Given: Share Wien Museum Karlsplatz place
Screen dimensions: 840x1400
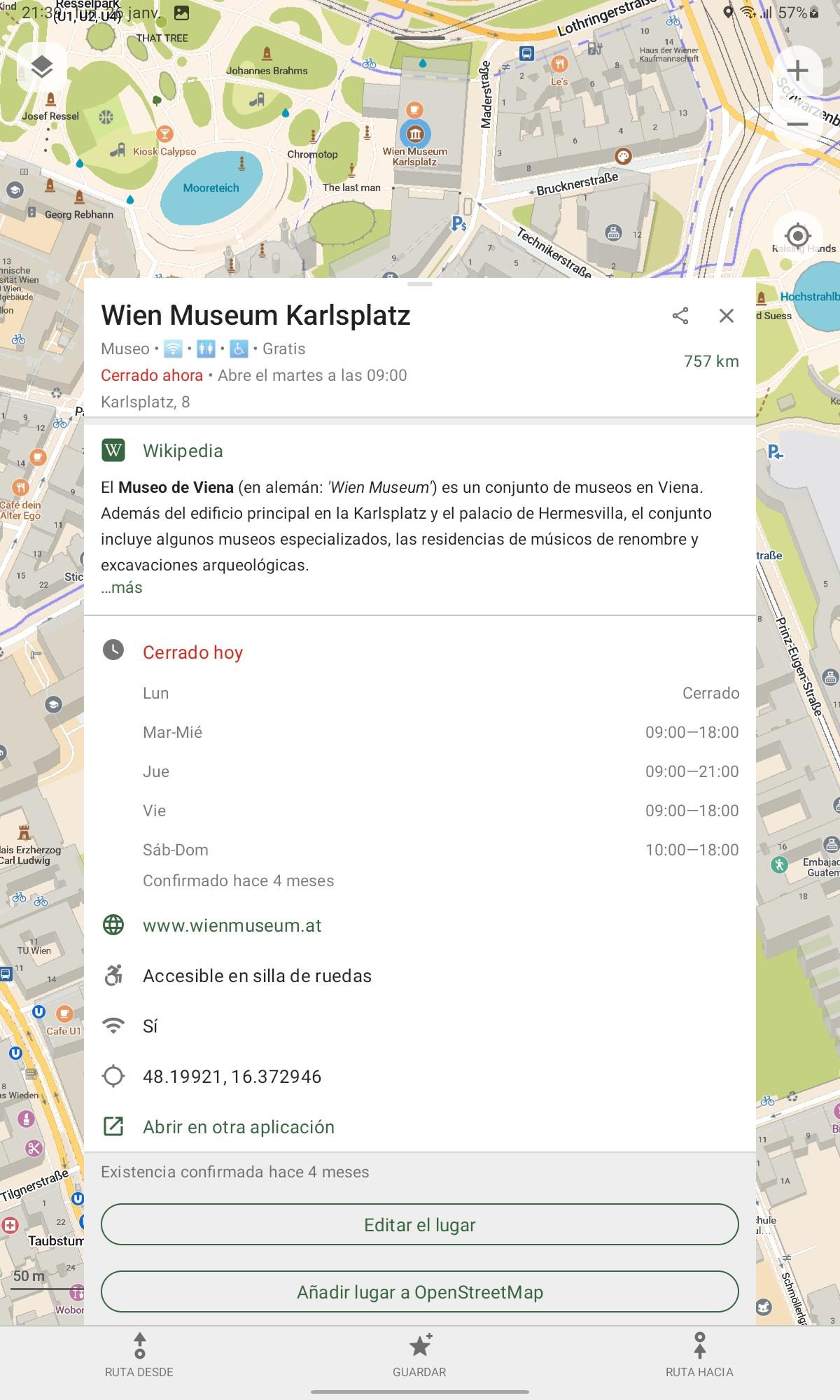Looking at the screenshot, I should coord(680,316).
